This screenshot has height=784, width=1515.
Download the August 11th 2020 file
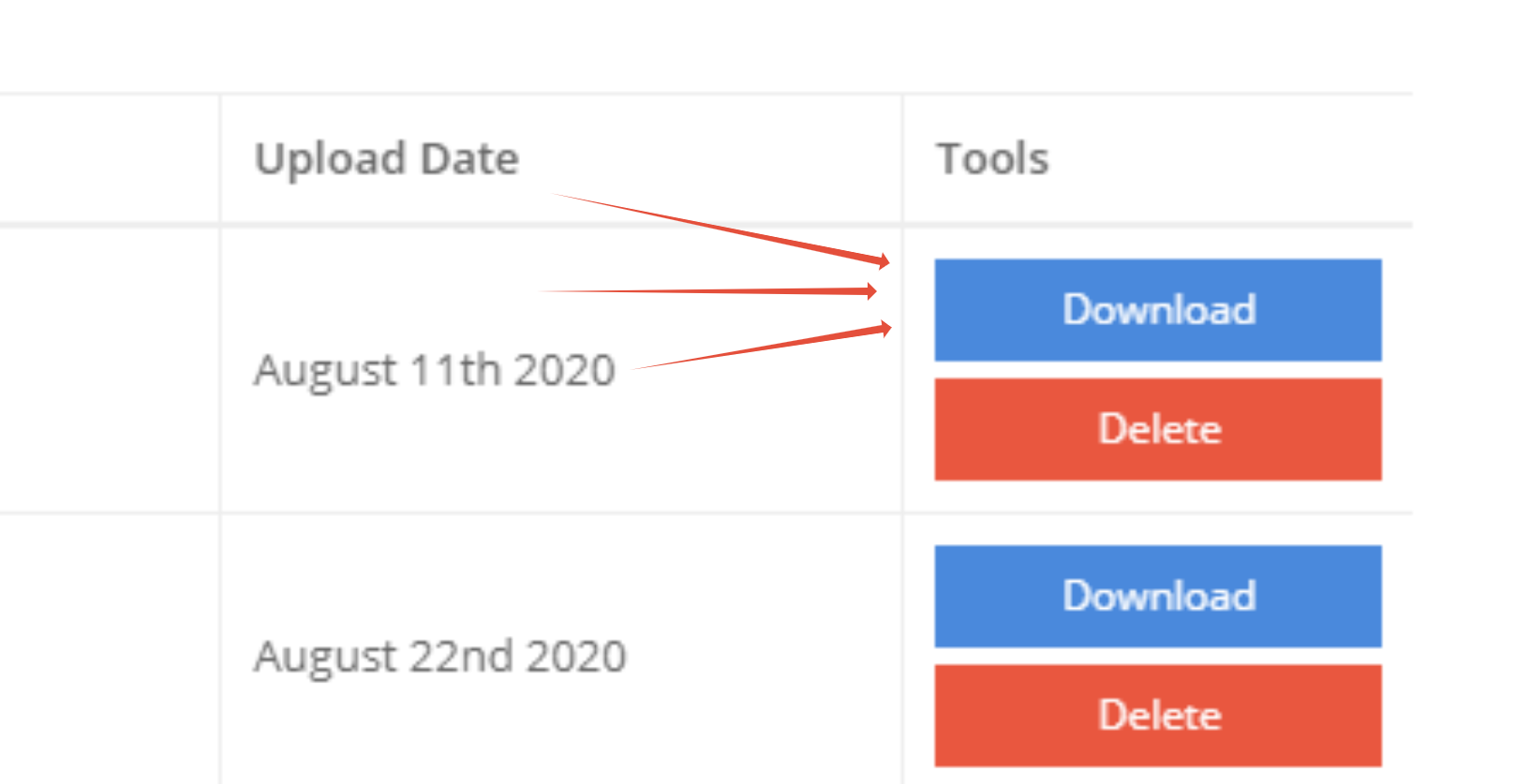click(1157, 310)
